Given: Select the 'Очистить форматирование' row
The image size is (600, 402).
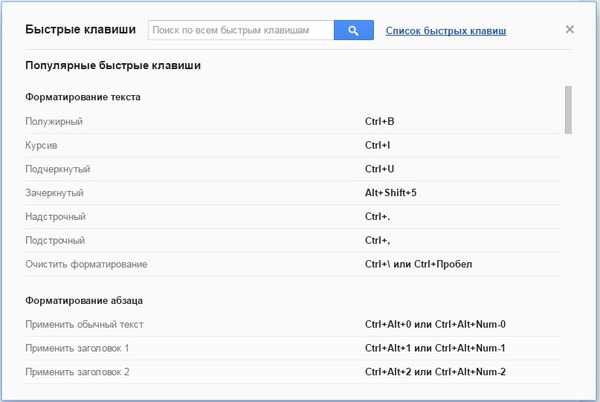Looking at the screenshot, I should 292,264.
